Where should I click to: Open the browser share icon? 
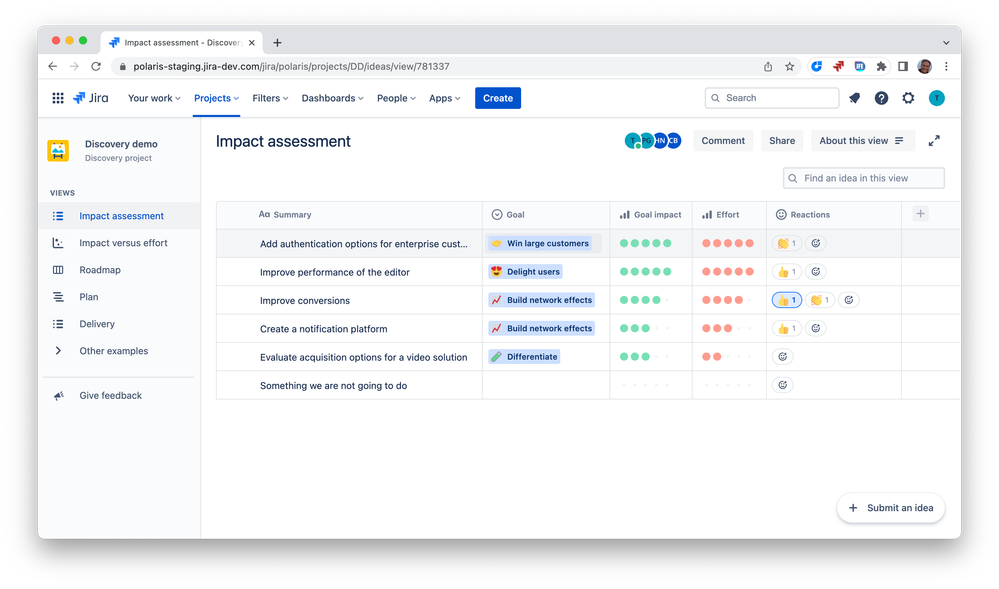tap(768, 66)
